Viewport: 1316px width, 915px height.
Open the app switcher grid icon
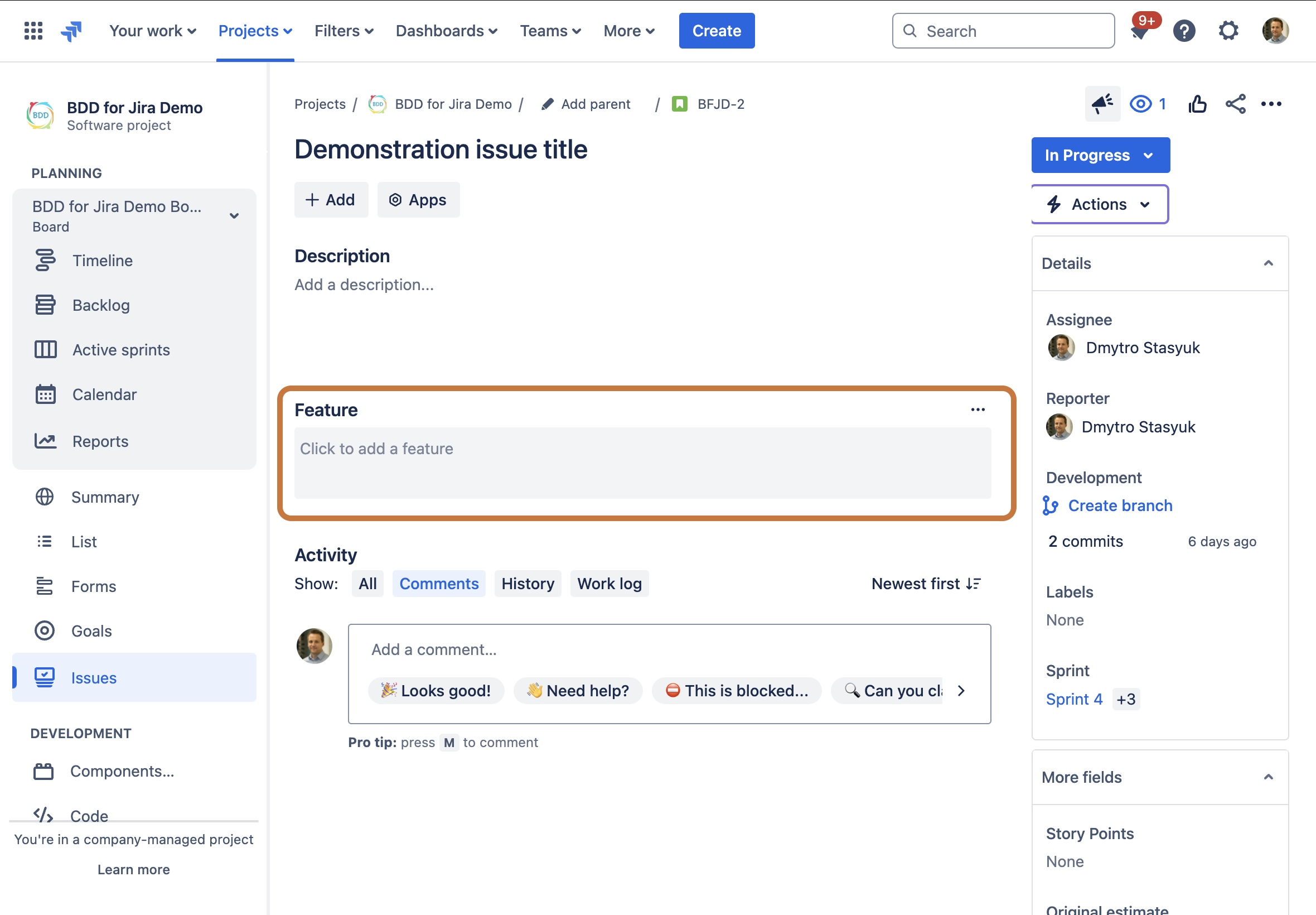33,30
